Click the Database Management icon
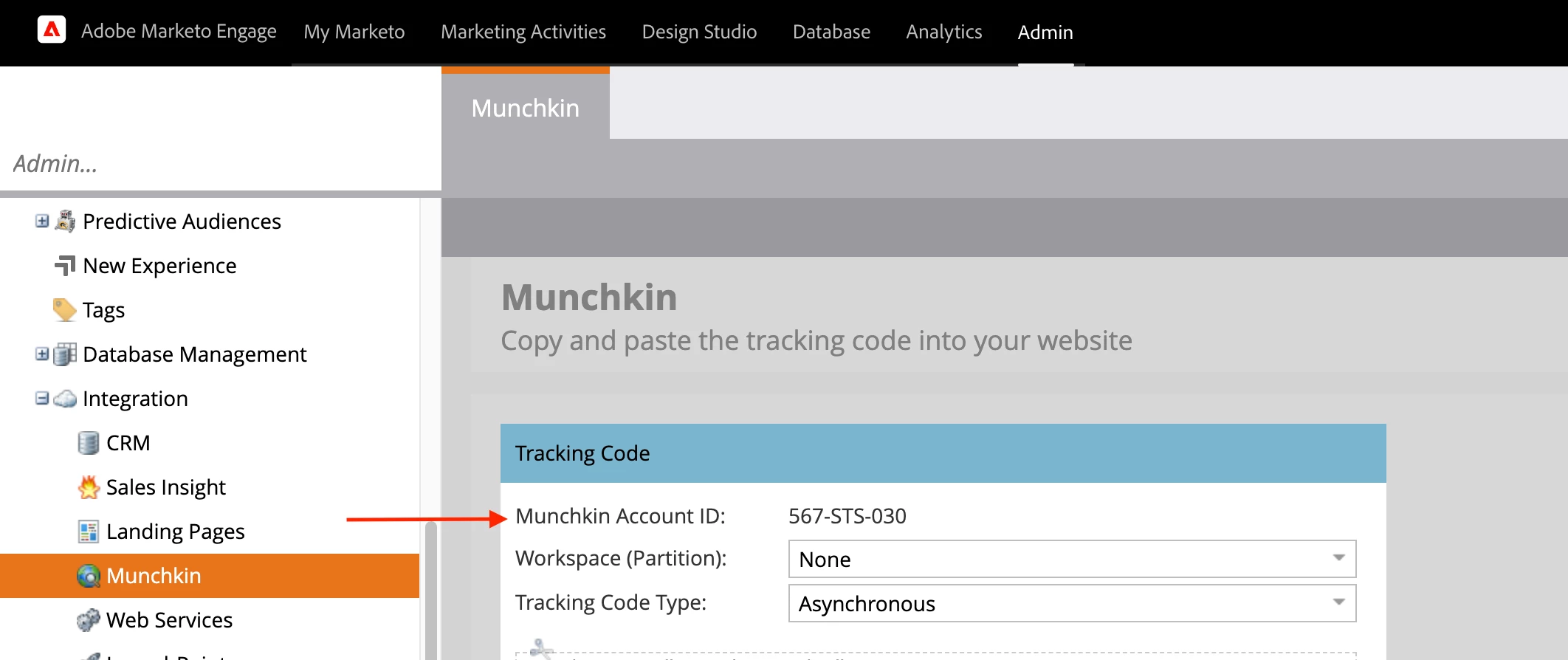The width and height of the screenshot is (1568, 660). click(65, 354)
